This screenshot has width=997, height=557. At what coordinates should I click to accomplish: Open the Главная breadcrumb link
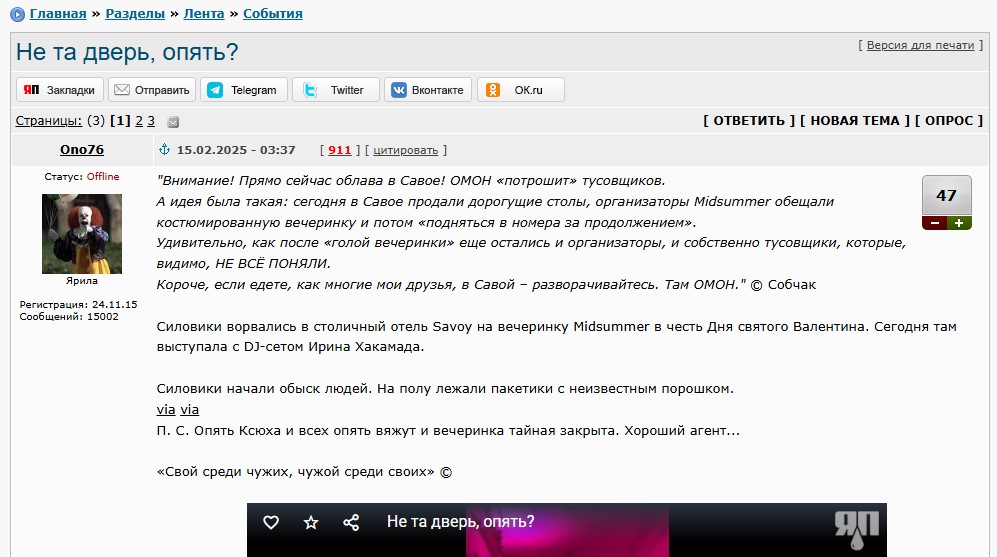point(58,13)
